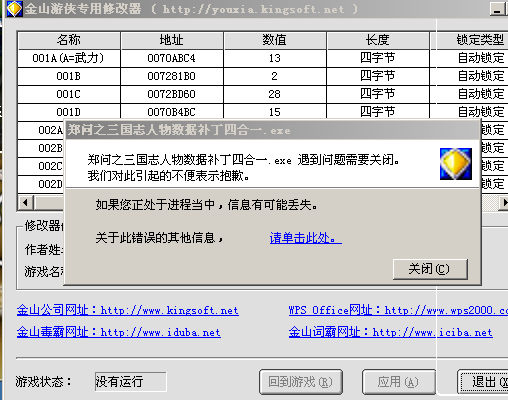Click the 关闭(C) button in error dialog
This screenshot has width=508, height=400.
pyautogui.click(x=430, y=269)
